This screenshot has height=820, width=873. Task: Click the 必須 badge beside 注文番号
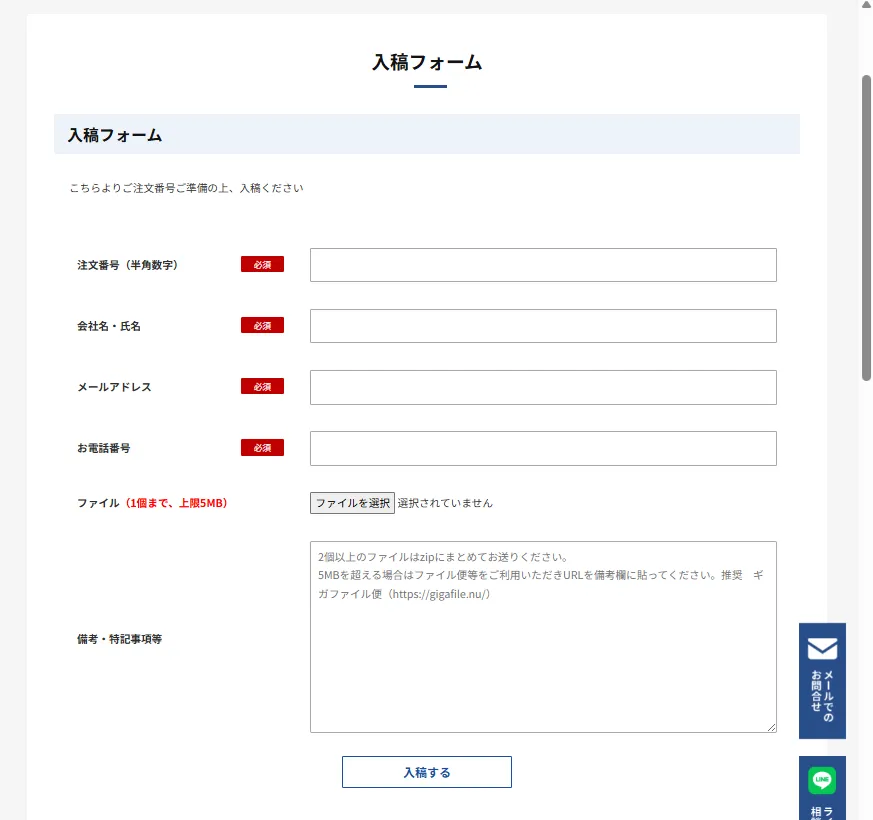[x=262, y=265]
